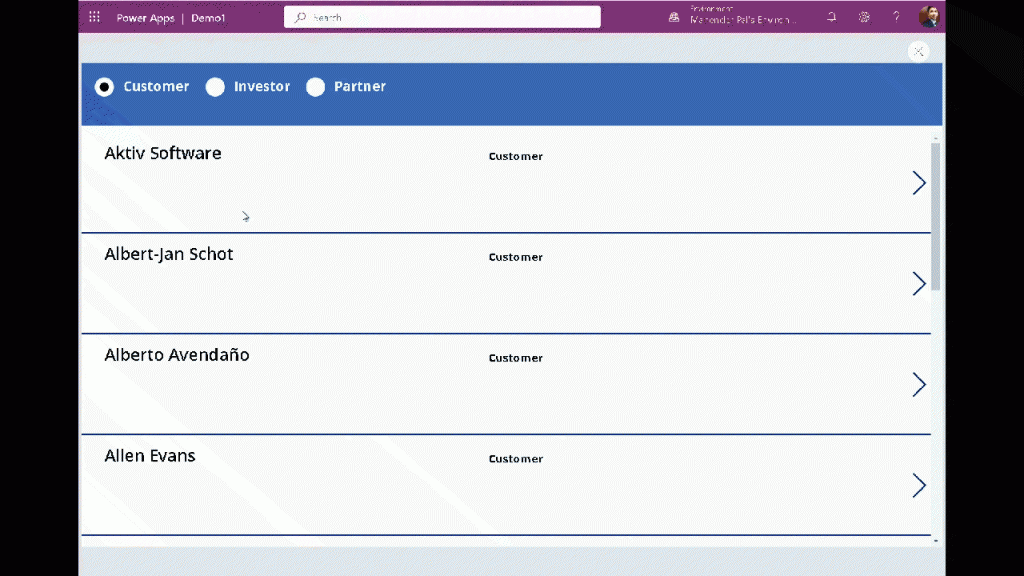Open Aktiv Software details chevron
Viewport: 1024px width, 576px height.
[x=919, y=183]
